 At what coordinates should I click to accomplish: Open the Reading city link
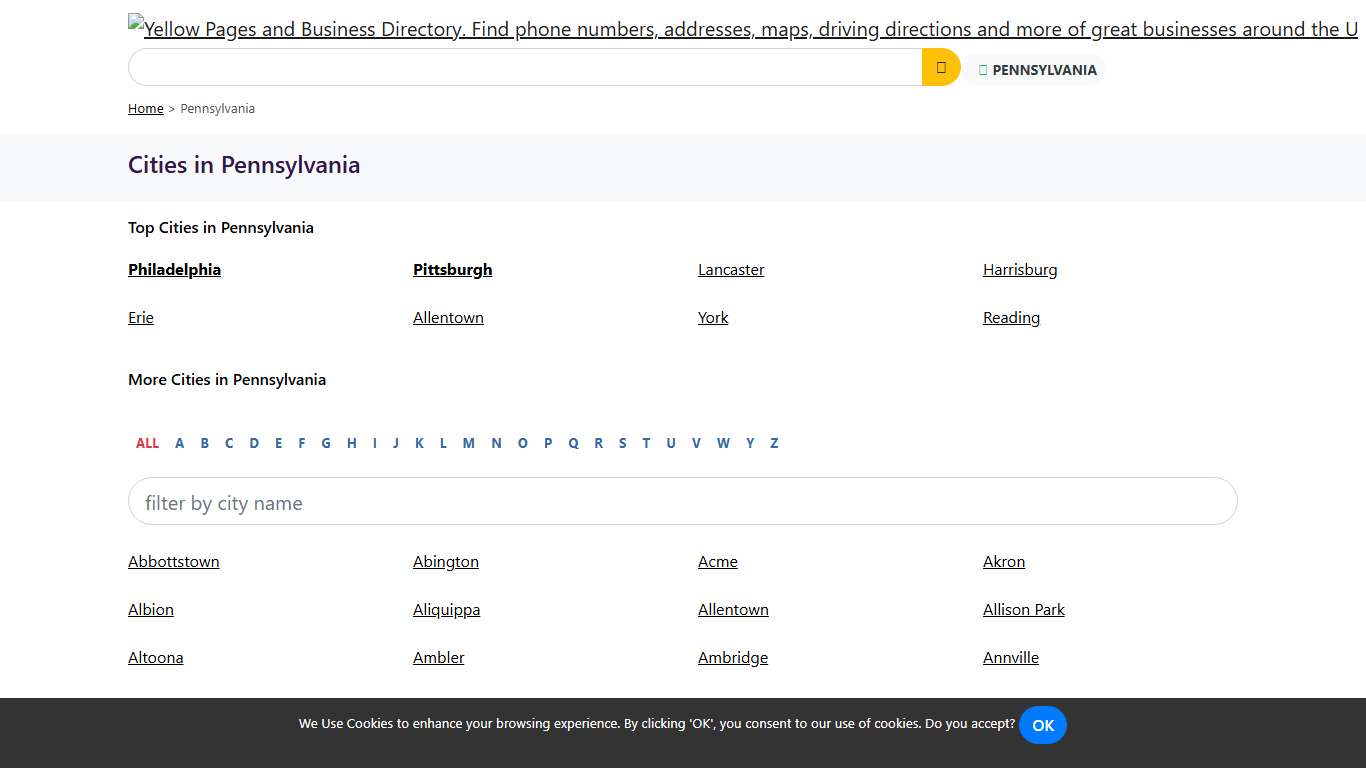[x=1011, y=317]
